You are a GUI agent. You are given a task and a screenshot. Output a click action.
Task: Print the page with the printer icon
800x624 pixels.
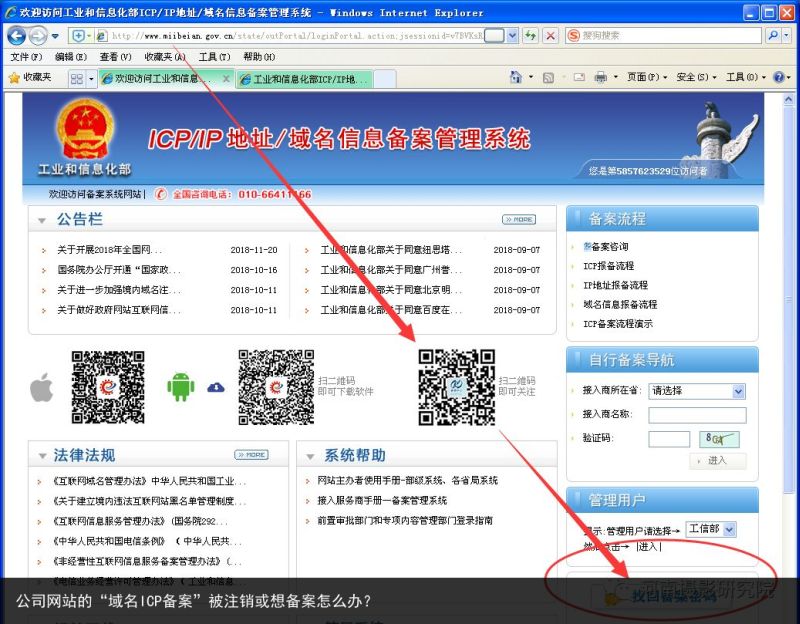tap(601, 77)
